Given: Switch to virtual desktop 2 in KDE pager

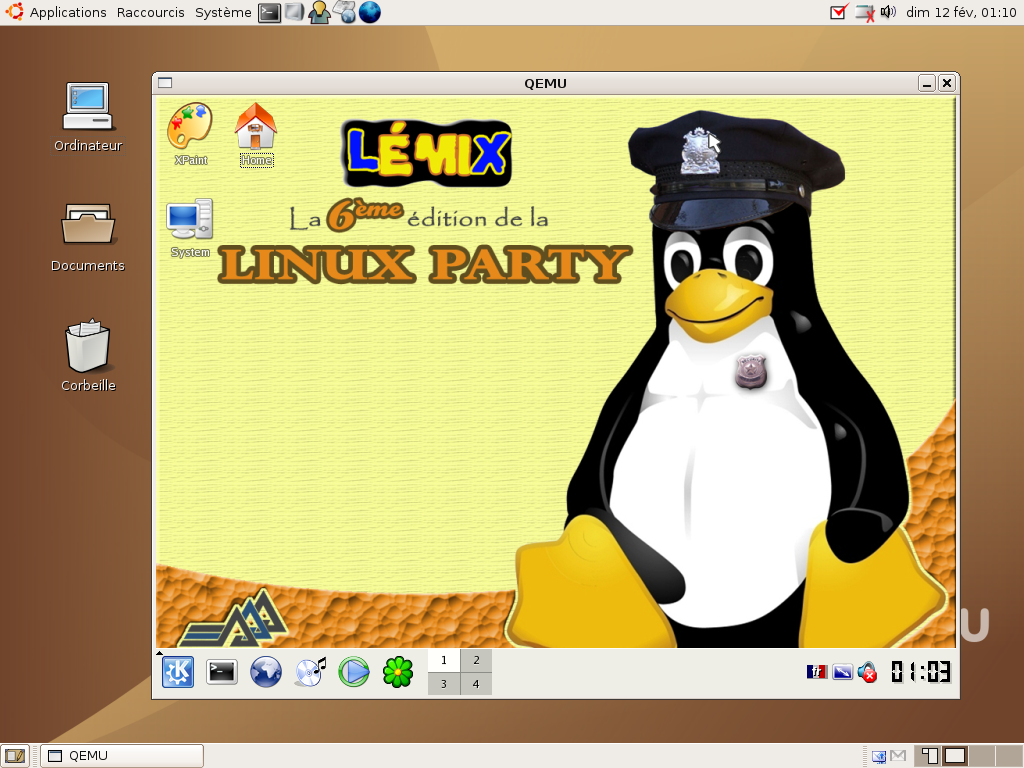Looking at the screenshot, I should click(x=476, y=660).
